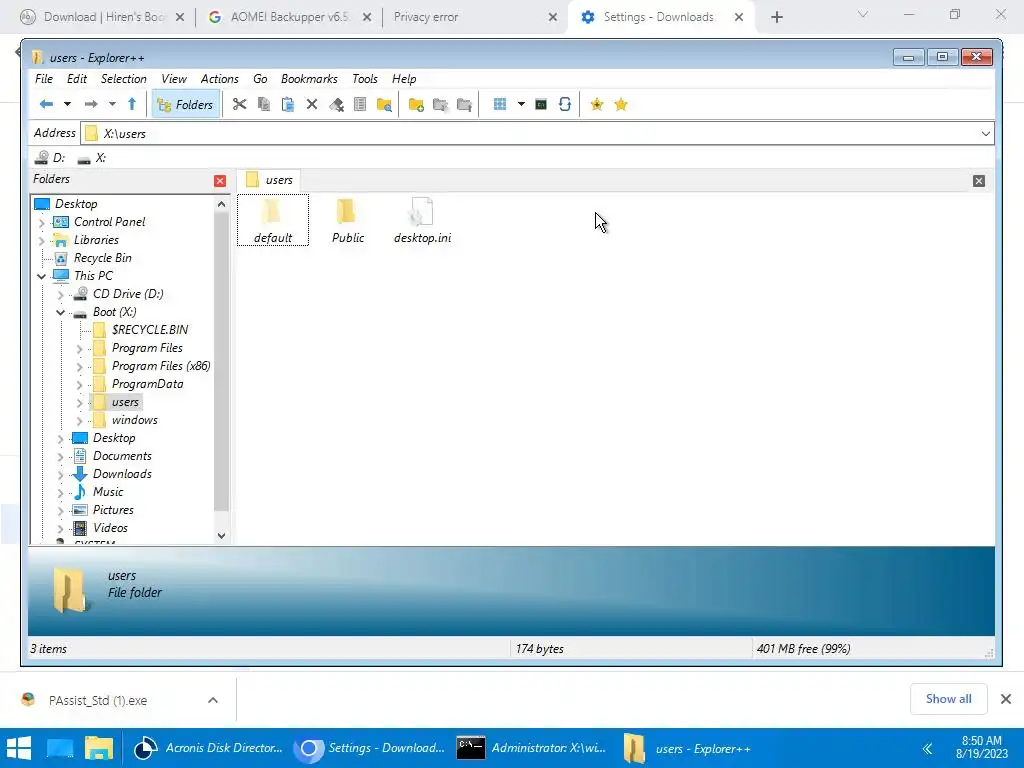1024x768 pixels.
Task: Click the Delete X icon in toolbar
Action: tap(312, 104)
